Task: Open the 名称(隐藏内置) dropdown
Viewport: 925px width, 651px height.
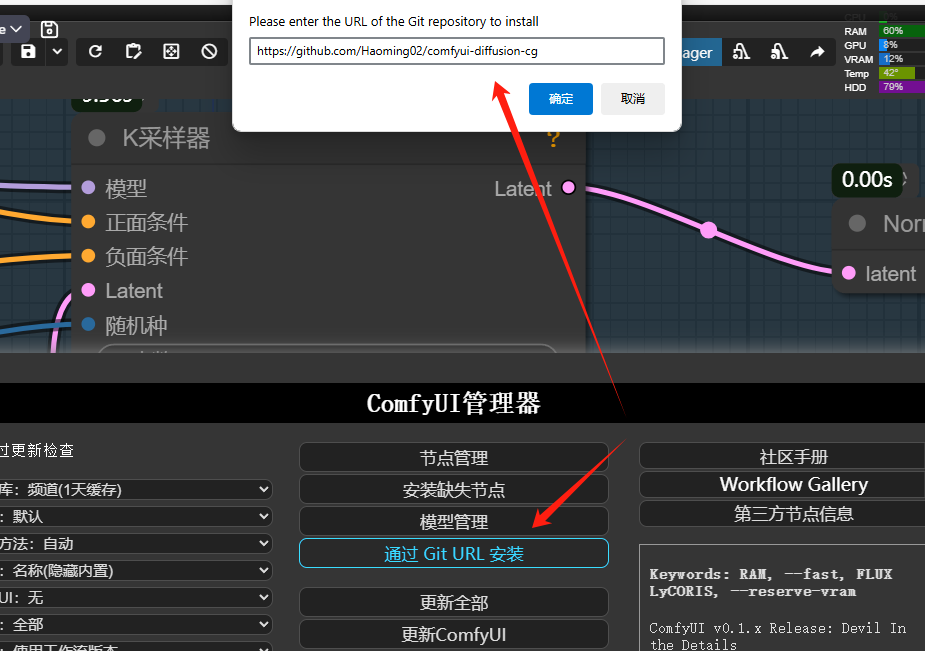Action: click(x=136, y=571)
